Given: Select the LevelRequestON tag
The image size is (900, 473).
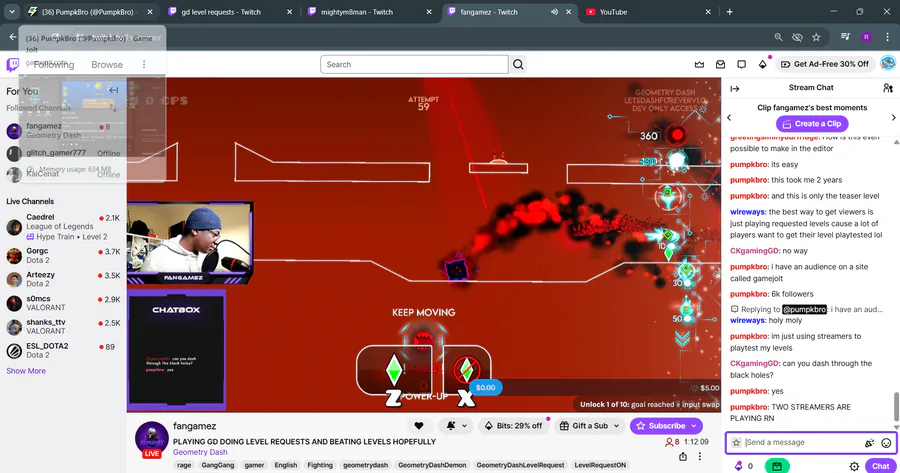Looking at the screenshot, I should [600, 465].
